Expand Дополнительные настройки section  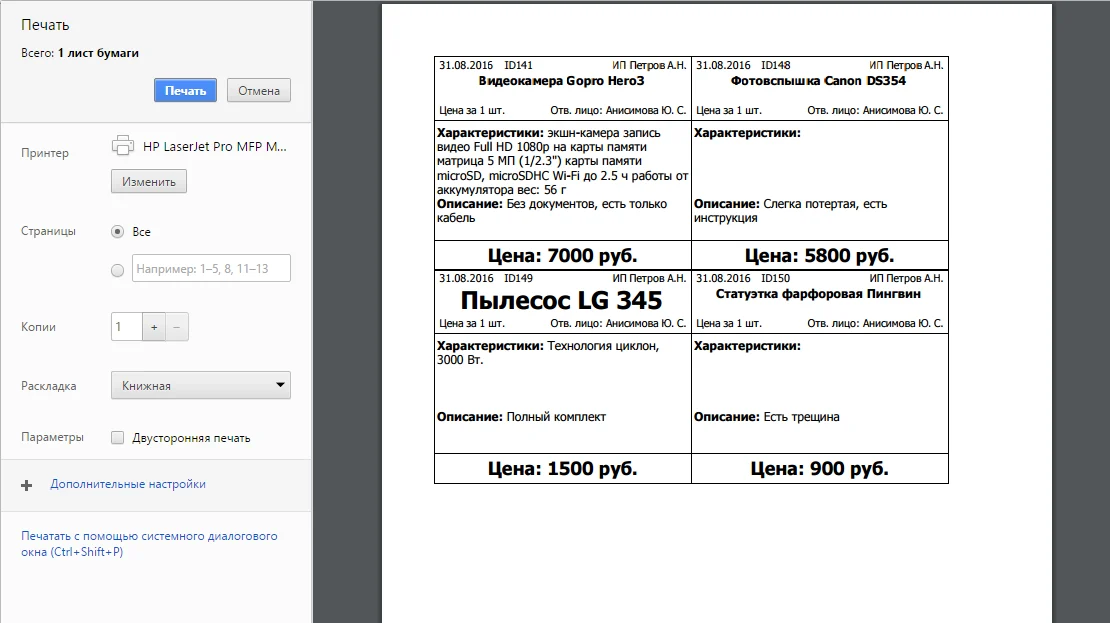127,484
